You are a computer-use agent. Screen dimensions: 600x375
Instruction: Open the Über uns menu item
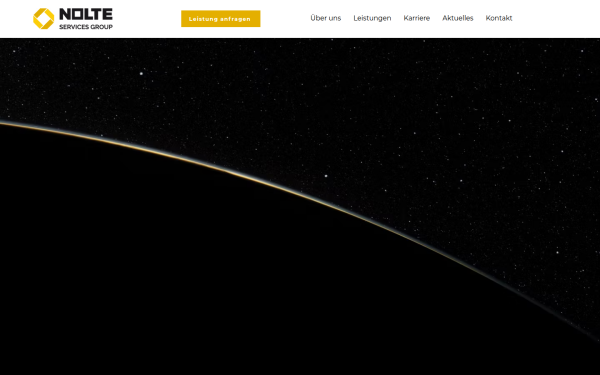click(x=326, y=18)
